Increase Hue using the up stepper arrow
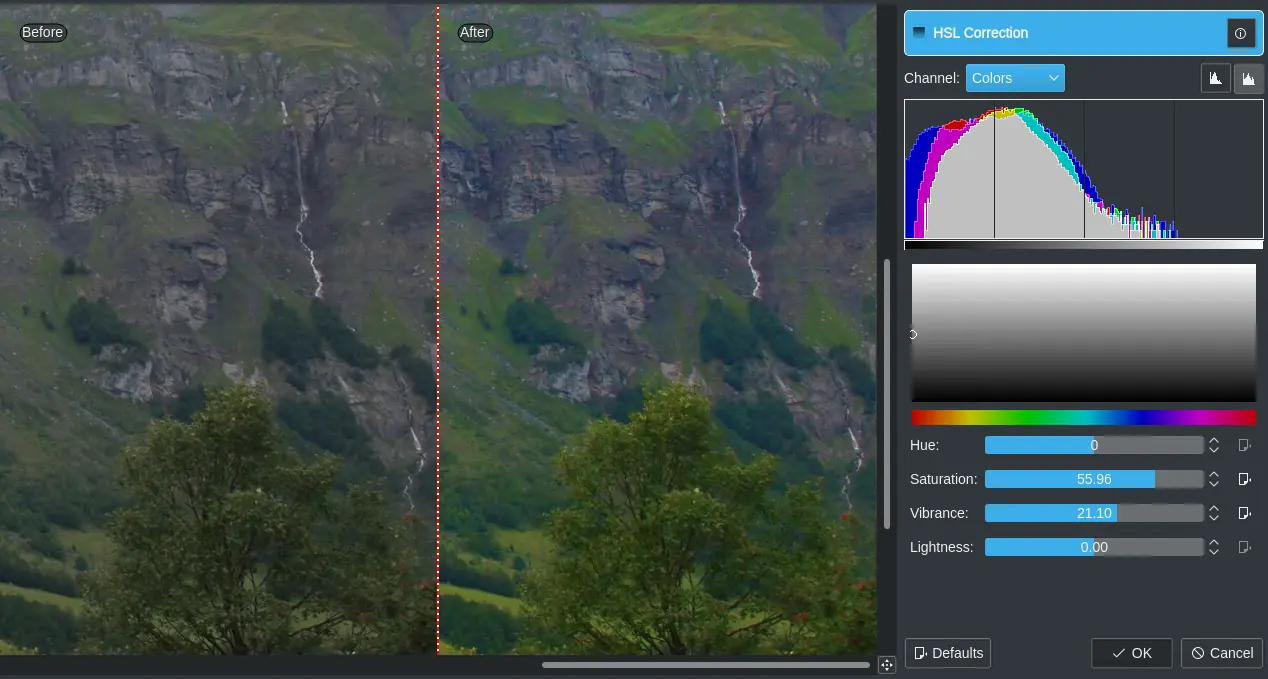This screenshot has width=1268, height=679. point(1214,441)
